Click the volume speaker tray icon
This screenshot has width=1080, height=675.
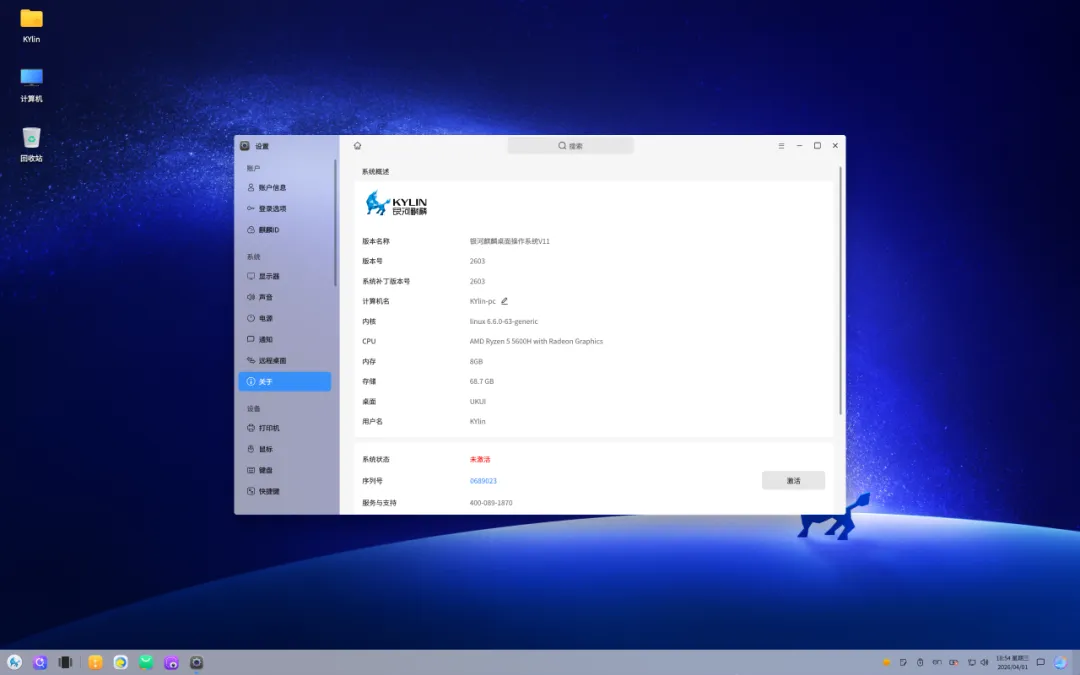coord(984,663)
